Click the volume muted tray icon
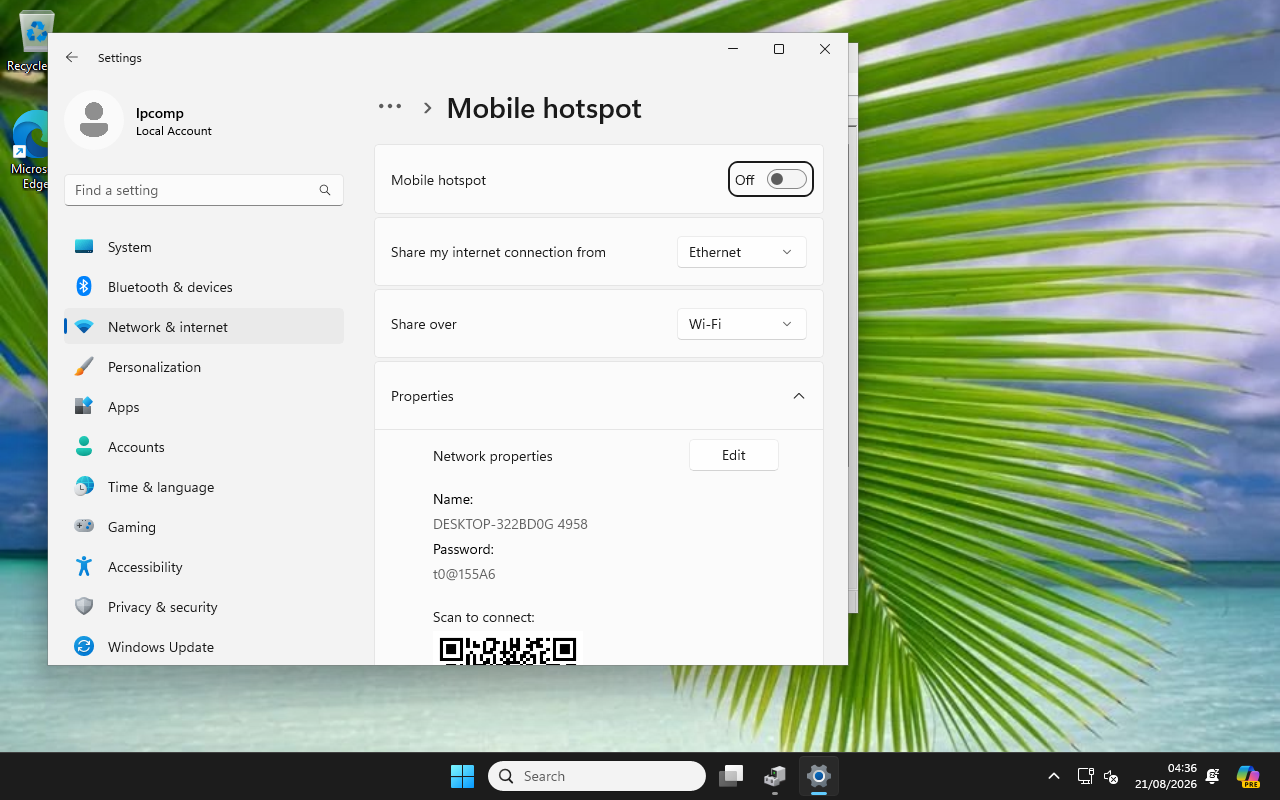Viewport: 1280px width, 800px height. tap(1111, 776)
